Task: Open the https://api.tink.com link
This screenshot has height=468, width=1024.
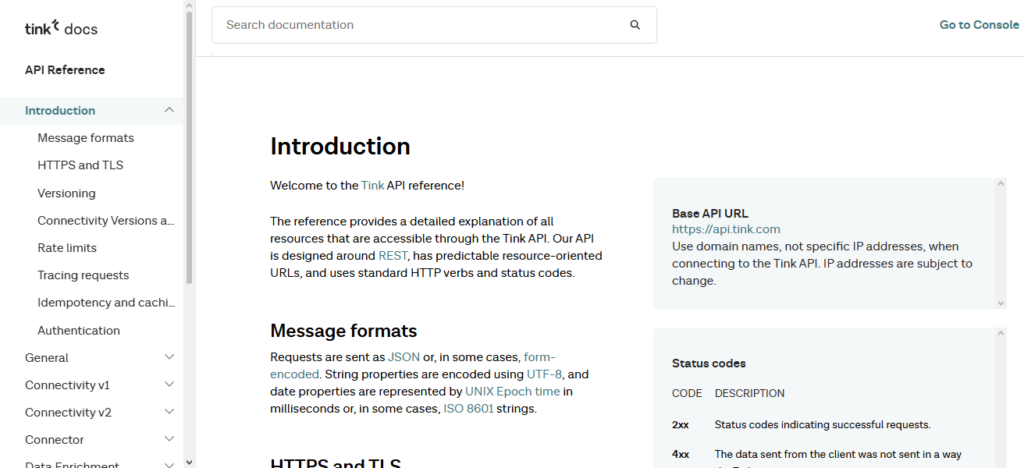Action: pyautogui.click(x=726, y=229)
